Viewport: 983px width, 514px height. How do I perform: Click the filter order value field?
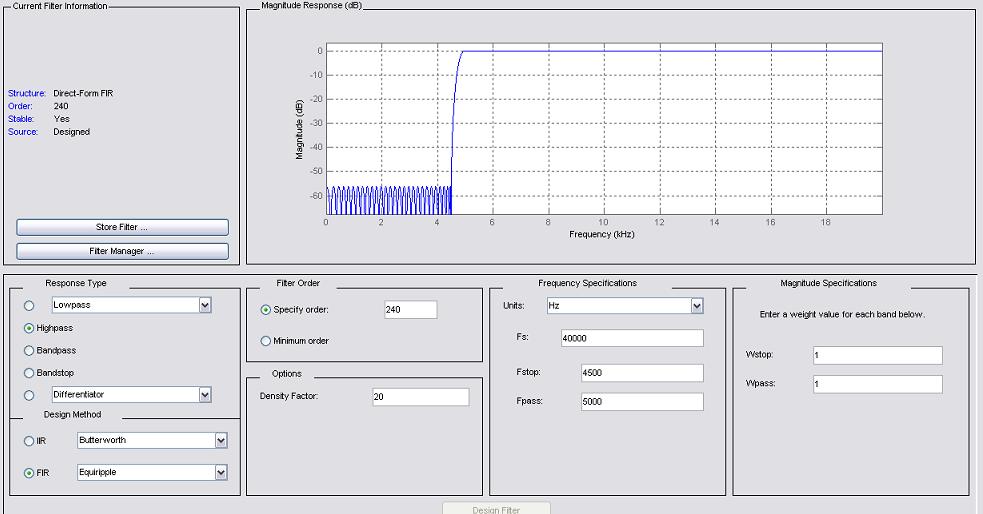(x=410, y=310)
